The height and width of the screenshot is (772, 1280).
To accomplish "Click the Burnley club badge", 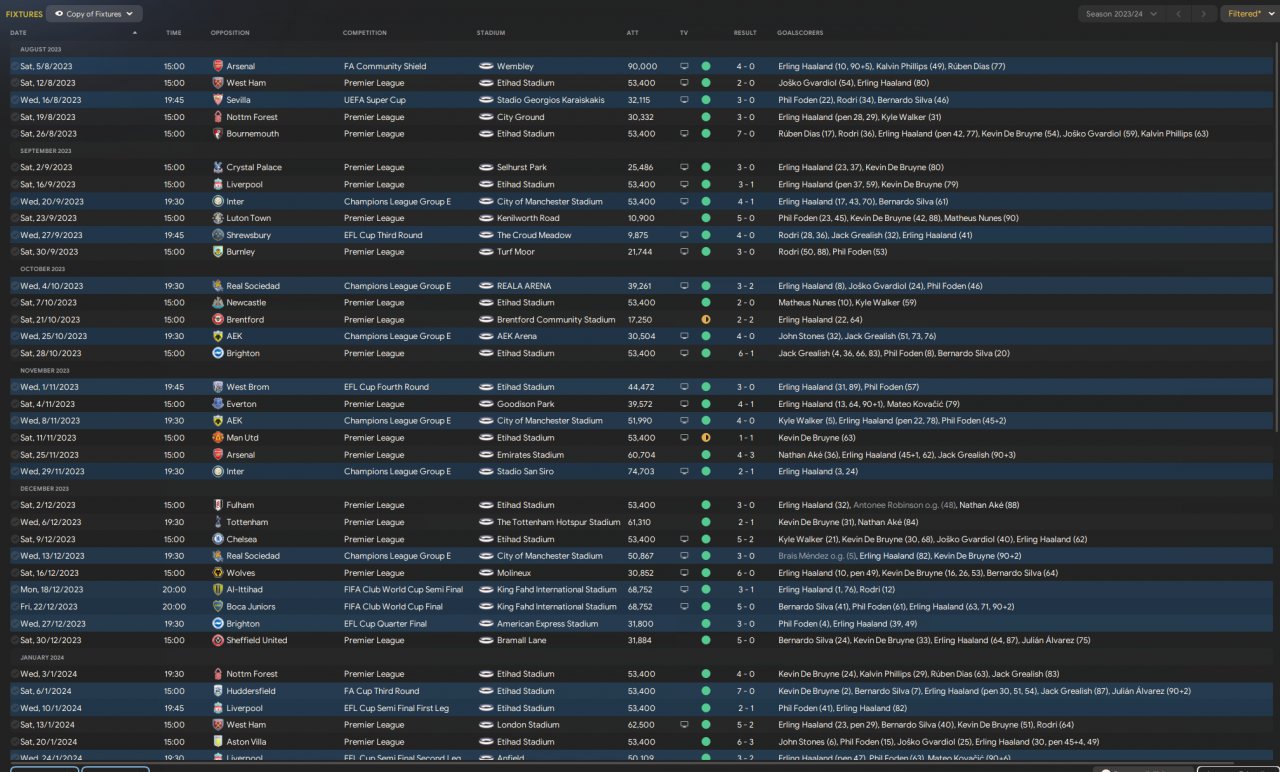I will 218,252.
